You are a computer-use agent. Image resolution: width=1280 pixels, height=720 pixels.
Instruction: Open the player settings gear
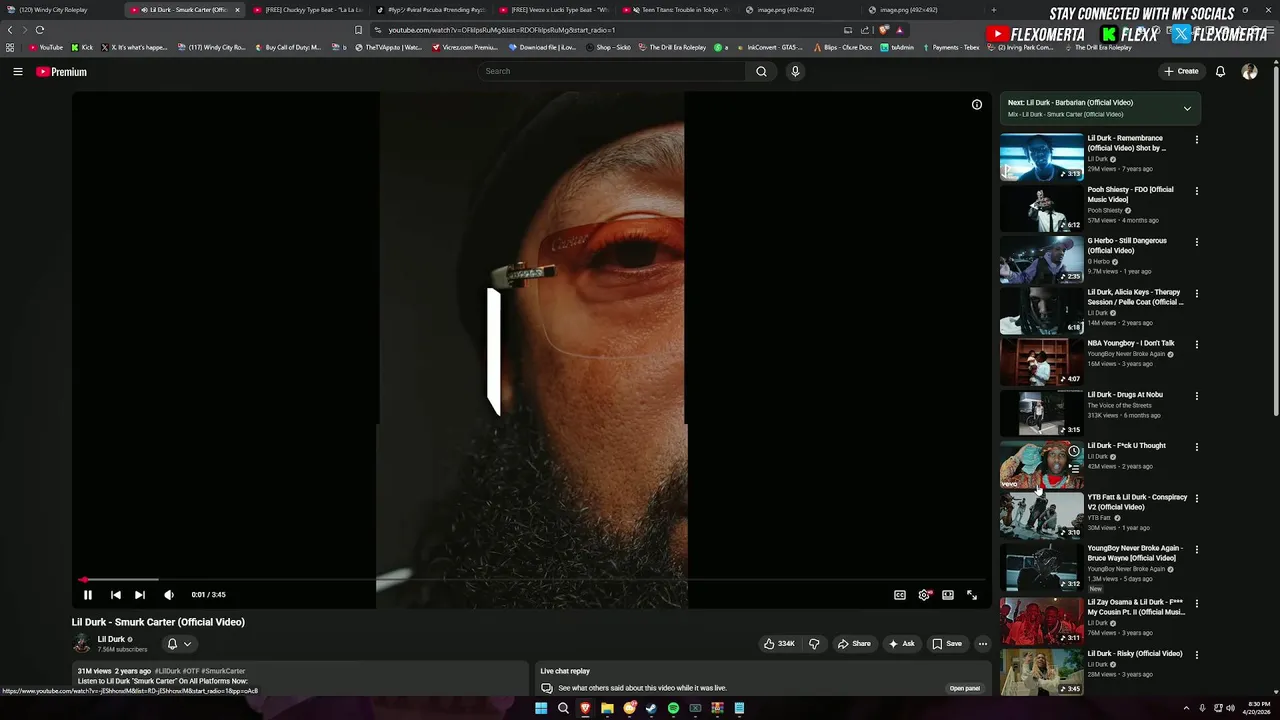click(924, 595)
